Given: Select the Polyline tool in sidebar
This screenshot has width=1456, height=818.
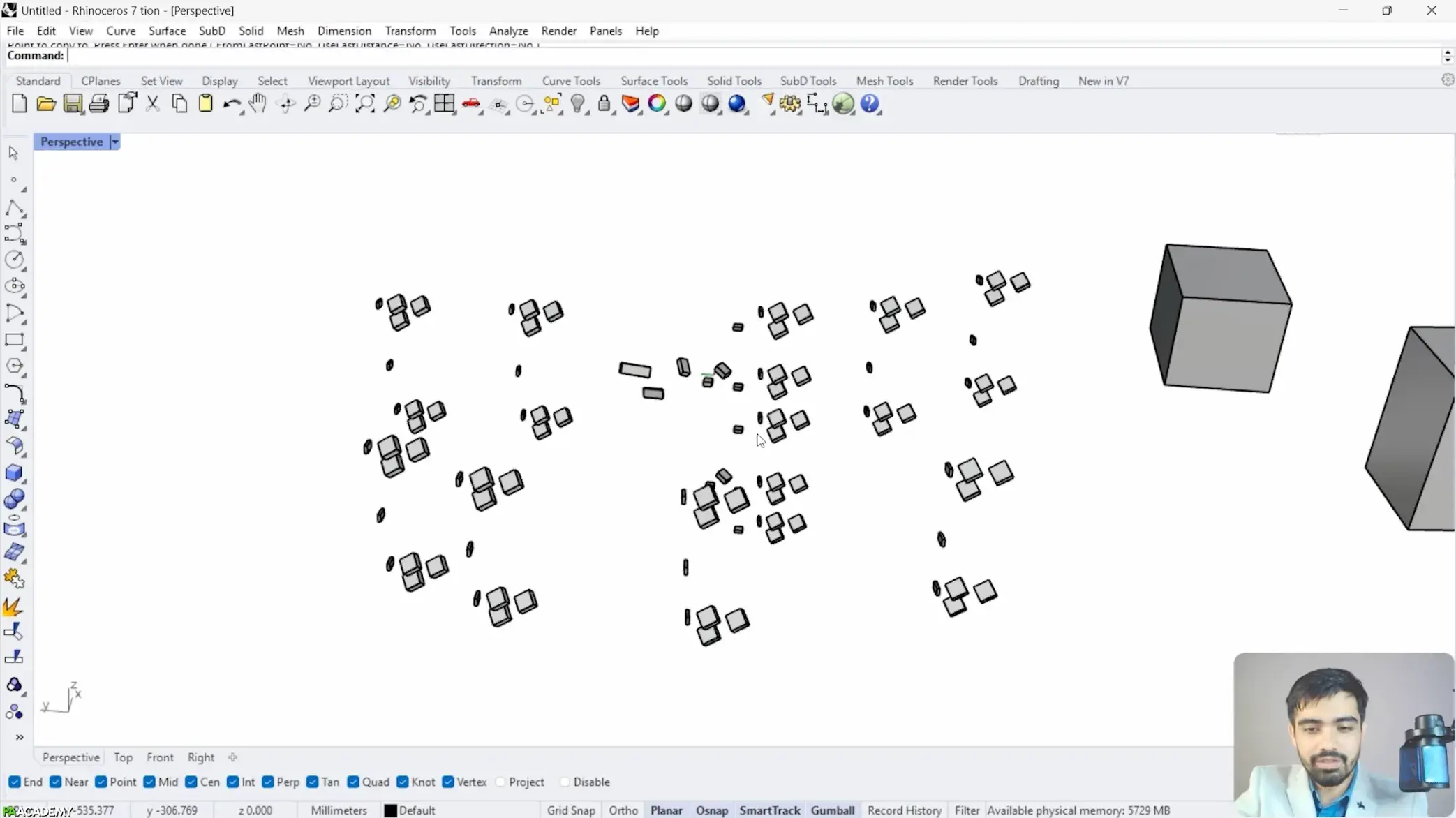Looking at the screenshot, I should click(x=14, y=207).
